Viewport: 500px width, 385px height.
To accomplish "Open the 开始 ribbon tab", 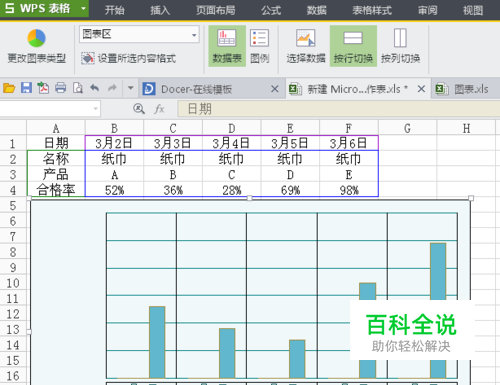I will [114, 11].
